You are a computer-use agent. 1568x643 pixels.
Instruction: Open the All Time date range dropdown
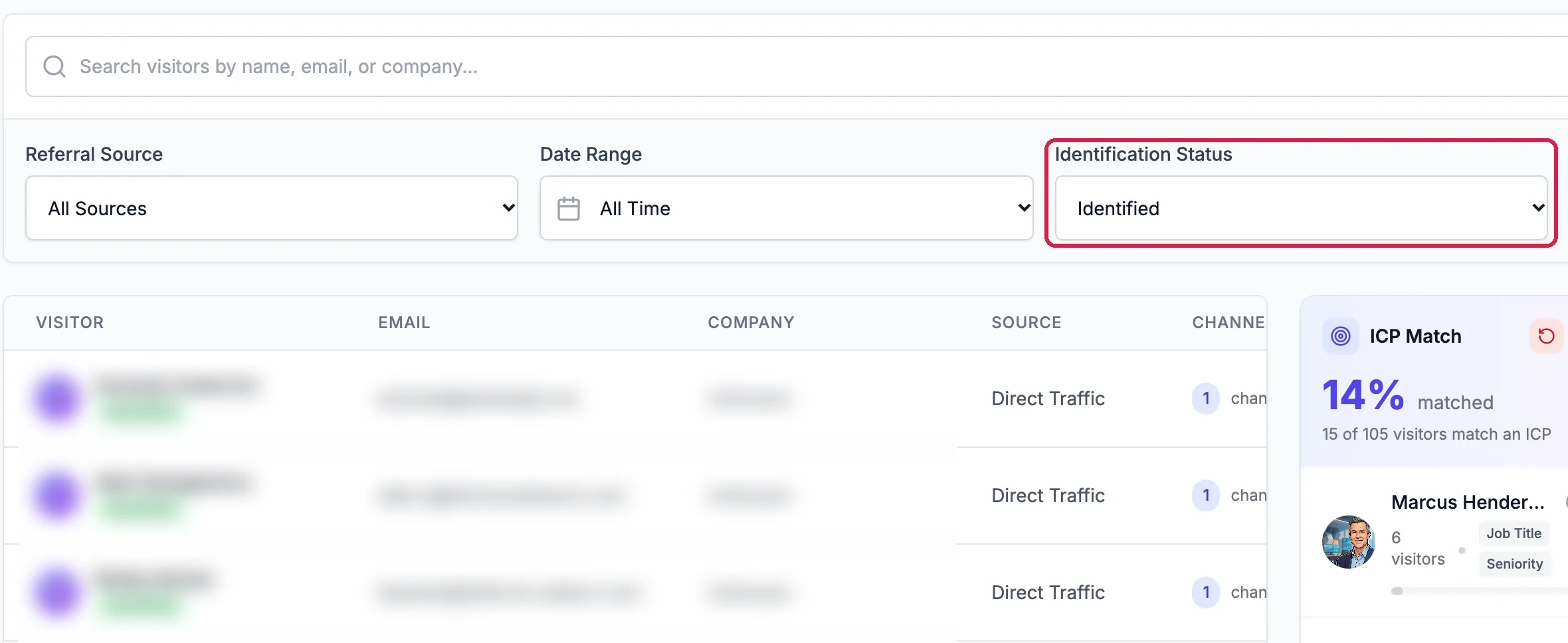tap(787, 208)
